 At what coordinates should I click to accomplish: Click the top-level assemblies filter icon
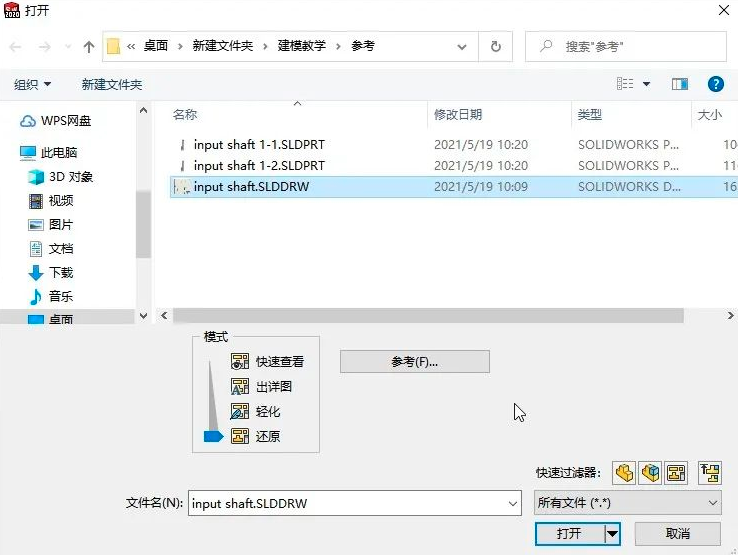709,473
